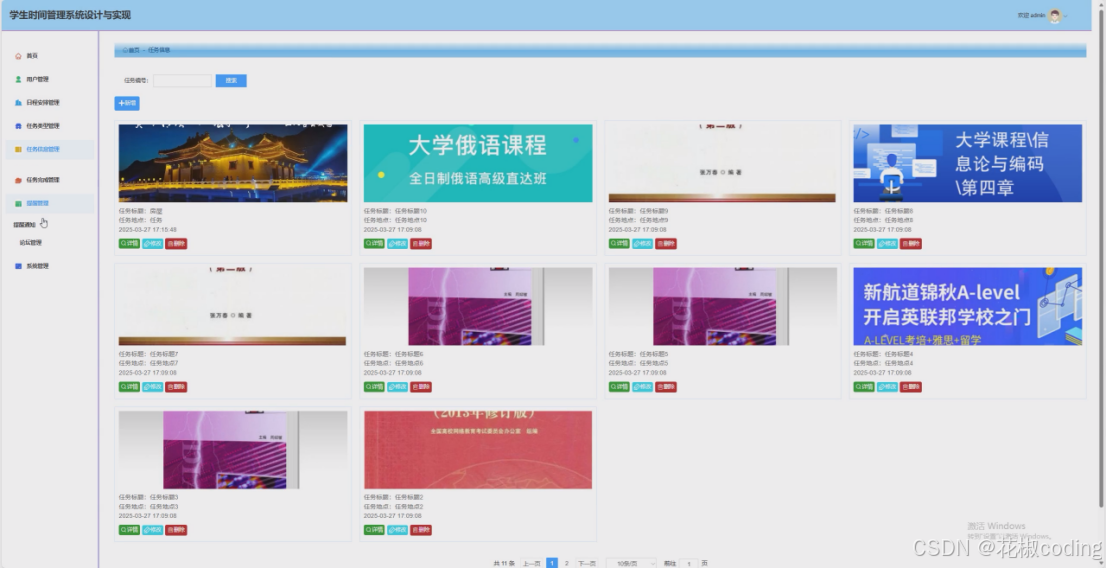Click the home icon beside 首页
Image resolution: width=1106 pixels, height=568 pixels.
pos(18,56)
